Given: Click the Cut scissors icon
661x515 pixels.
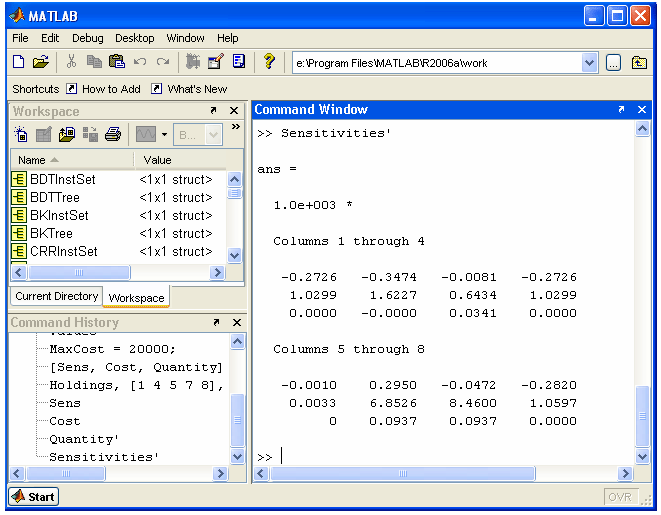Looking at the screenshot, I should point(71,62).
